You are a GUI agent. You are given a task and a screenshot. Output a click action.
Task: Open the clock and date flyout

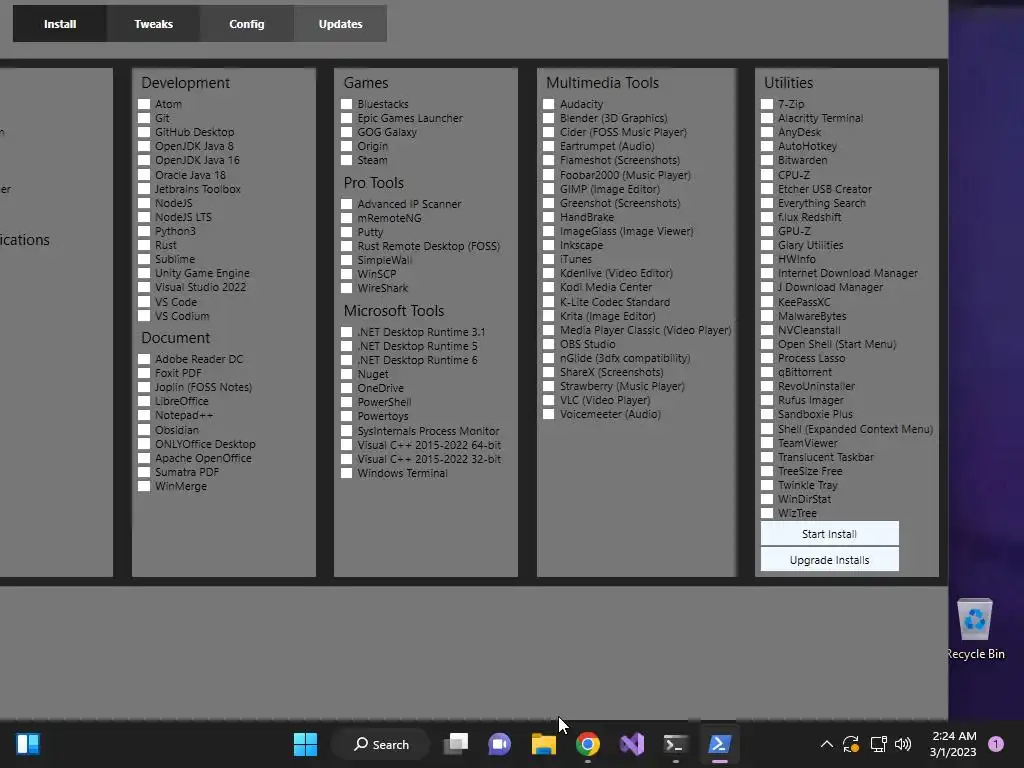tap(953, 744)
